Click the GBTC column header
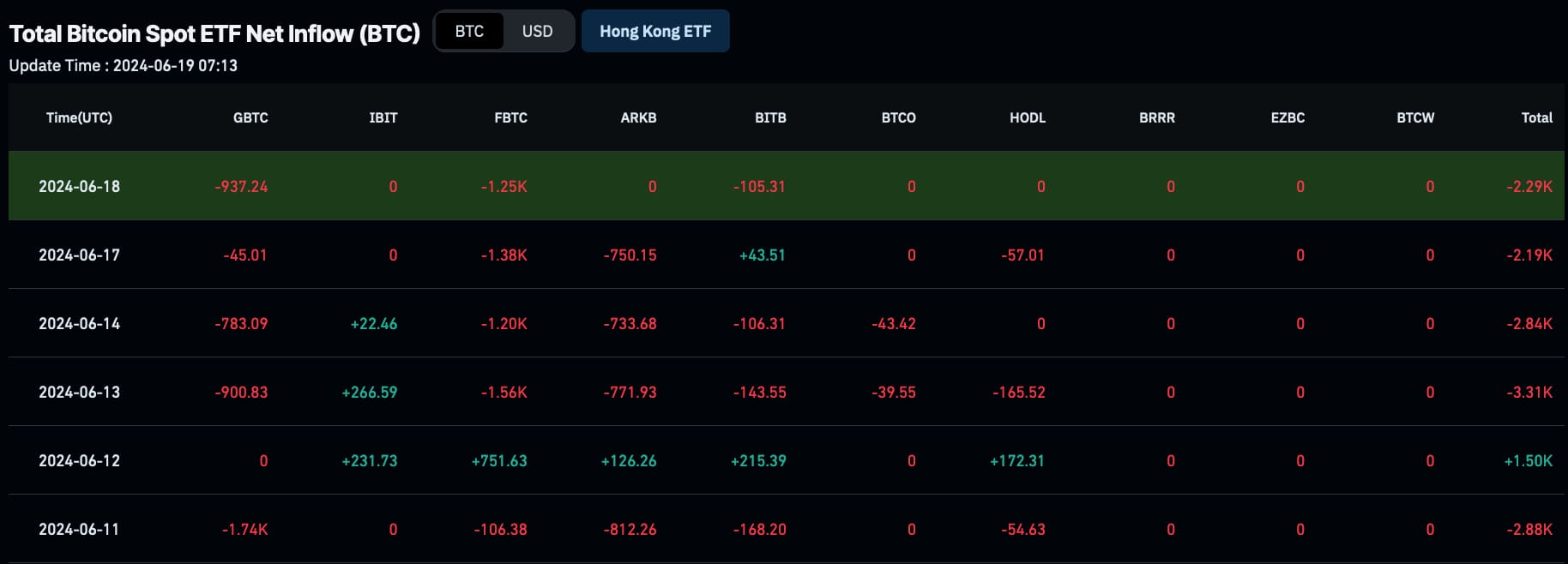The width and height of the screenshot is (1568, 564). 250,117
